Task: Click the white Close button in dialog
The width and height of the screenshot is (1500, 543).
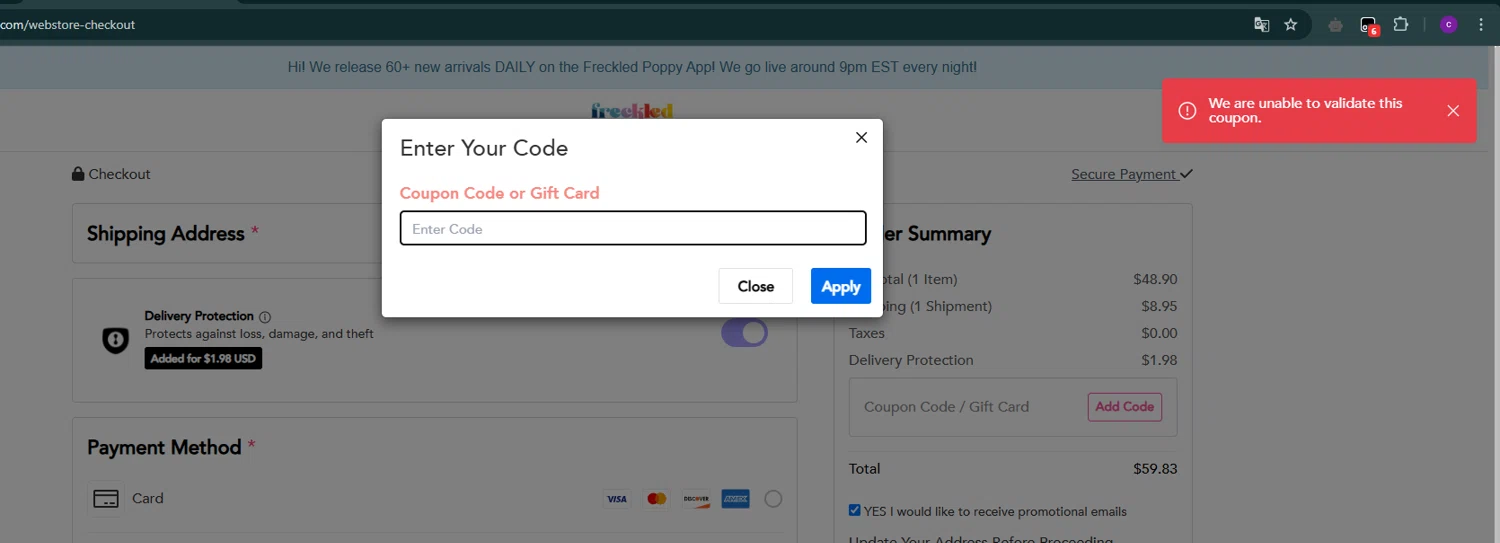Action: tap(755, 286)
